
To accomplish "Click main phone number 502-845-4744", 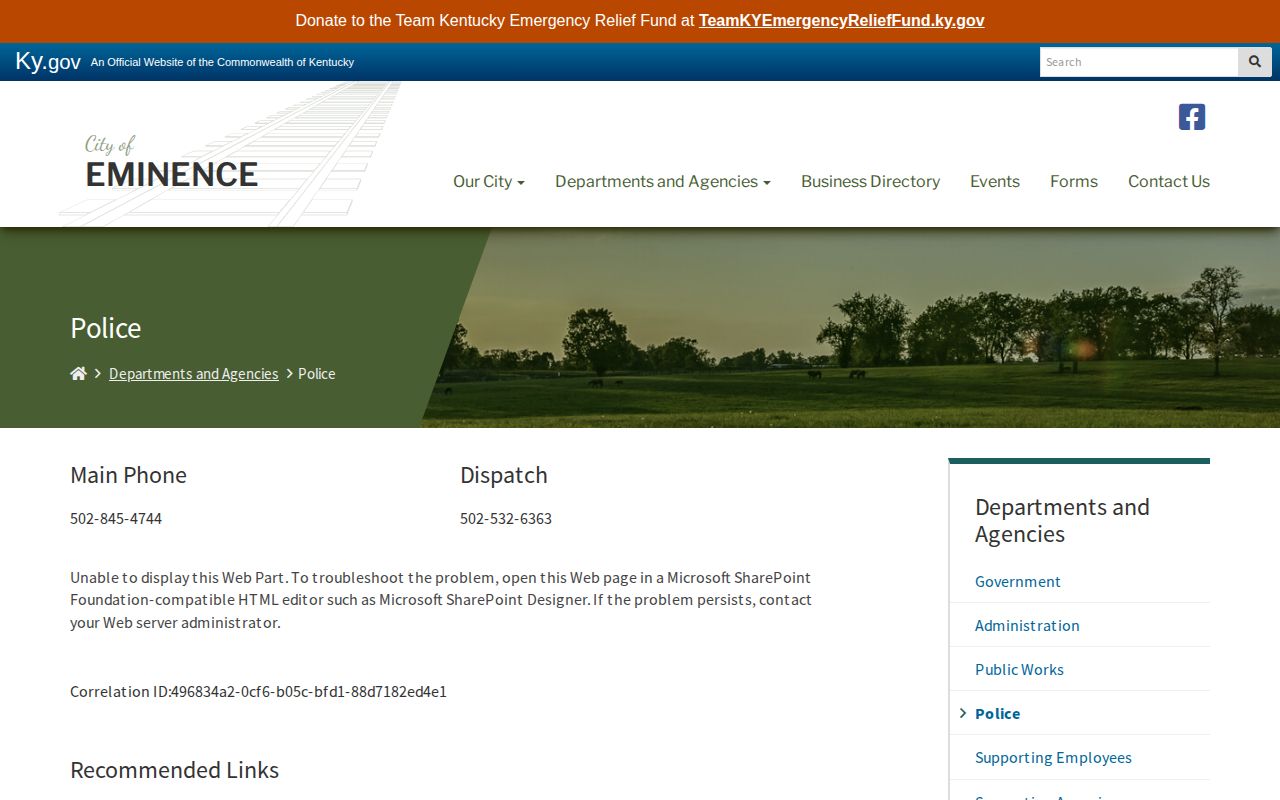I will tap(116, 518).
